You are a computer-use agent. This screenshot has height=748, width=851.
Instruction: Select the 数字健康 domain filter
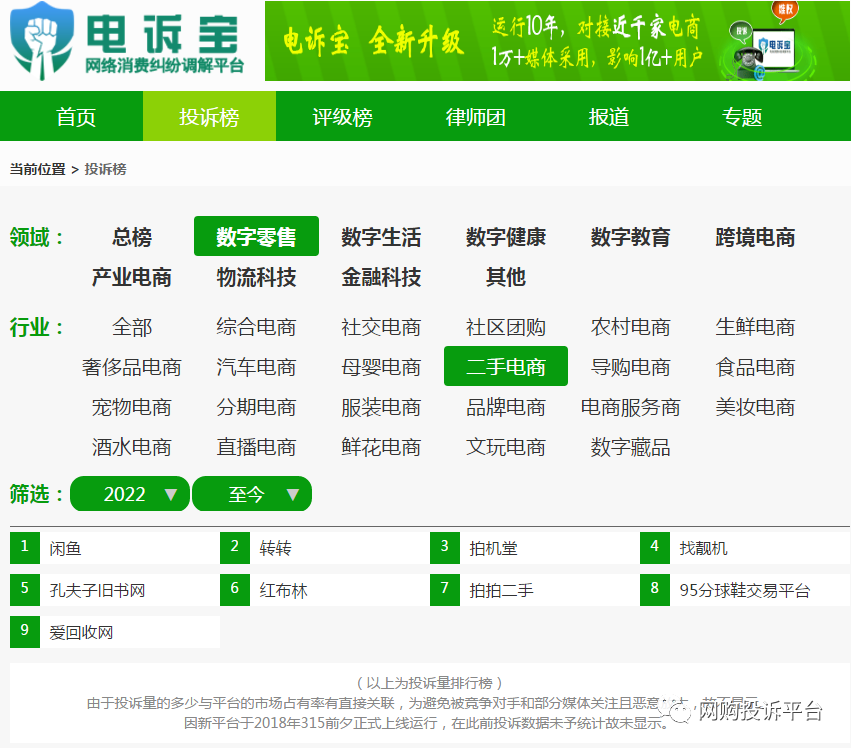(x=506, y=237)
